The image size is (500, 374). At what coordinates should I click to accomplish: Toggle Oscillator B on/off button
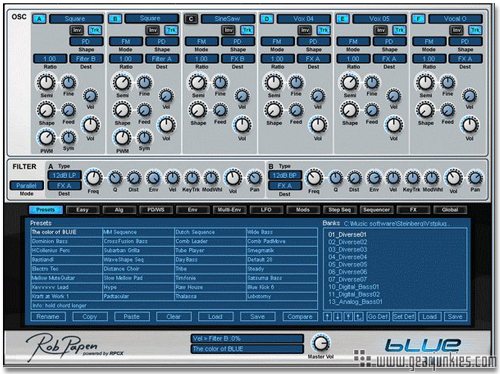click(115, 19)
